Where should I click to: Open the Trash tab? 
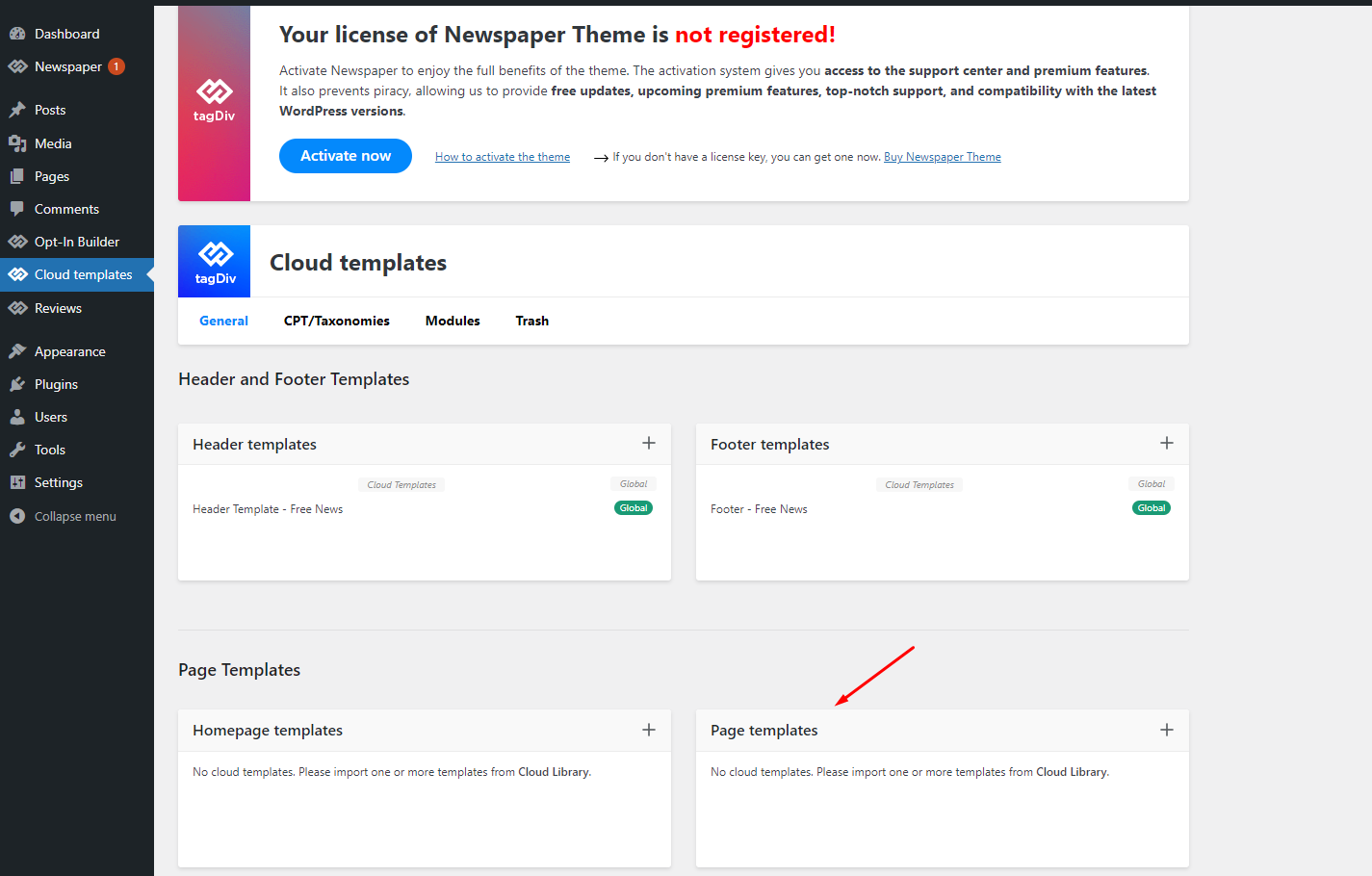point(532,321)
